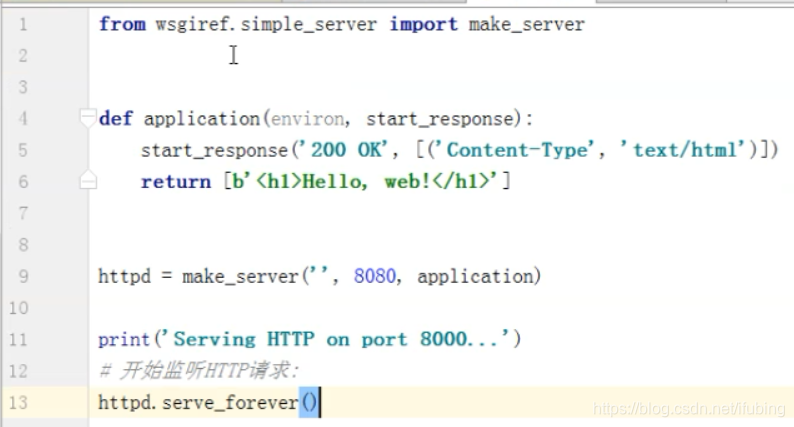Click line number 12 in the gutter
The image size is (794, 427).
19,371
